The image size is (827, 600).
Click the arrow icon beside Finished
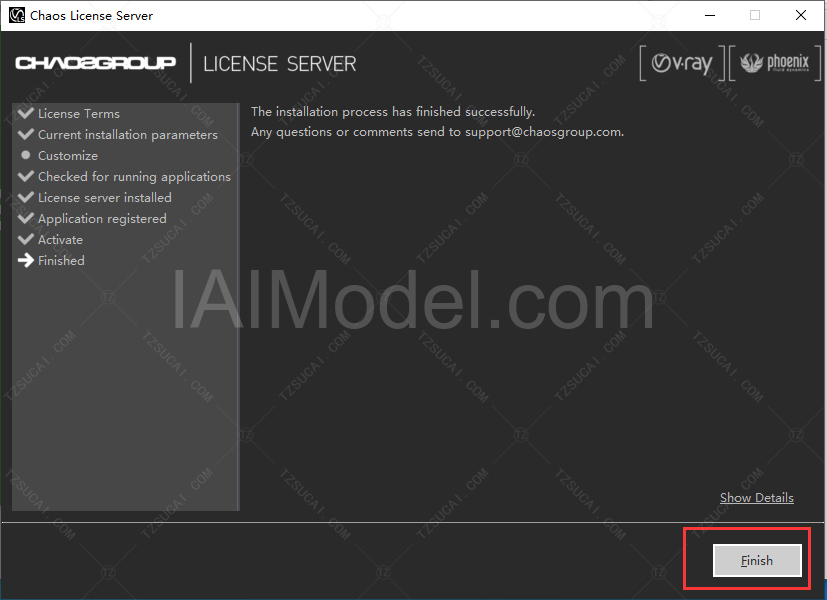26,260
